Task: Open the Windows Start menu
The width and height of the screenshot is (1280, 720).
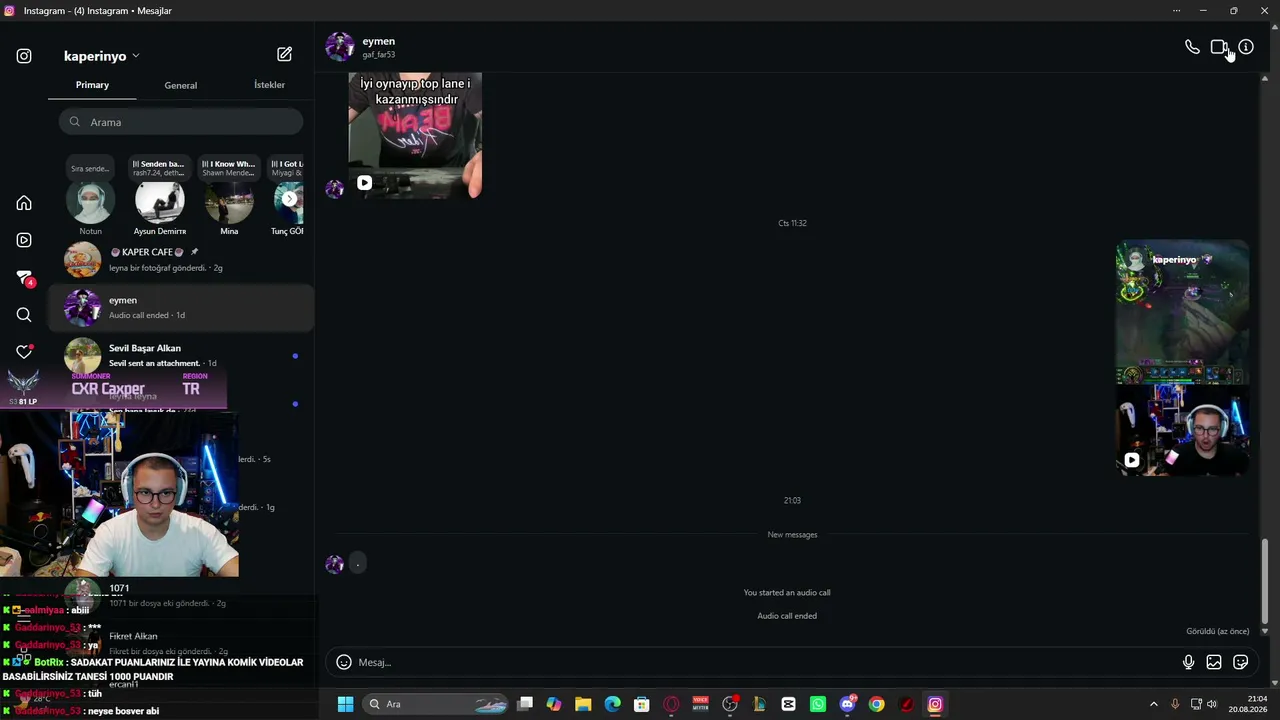Action: pyautogui.click(x=345, y=704)
